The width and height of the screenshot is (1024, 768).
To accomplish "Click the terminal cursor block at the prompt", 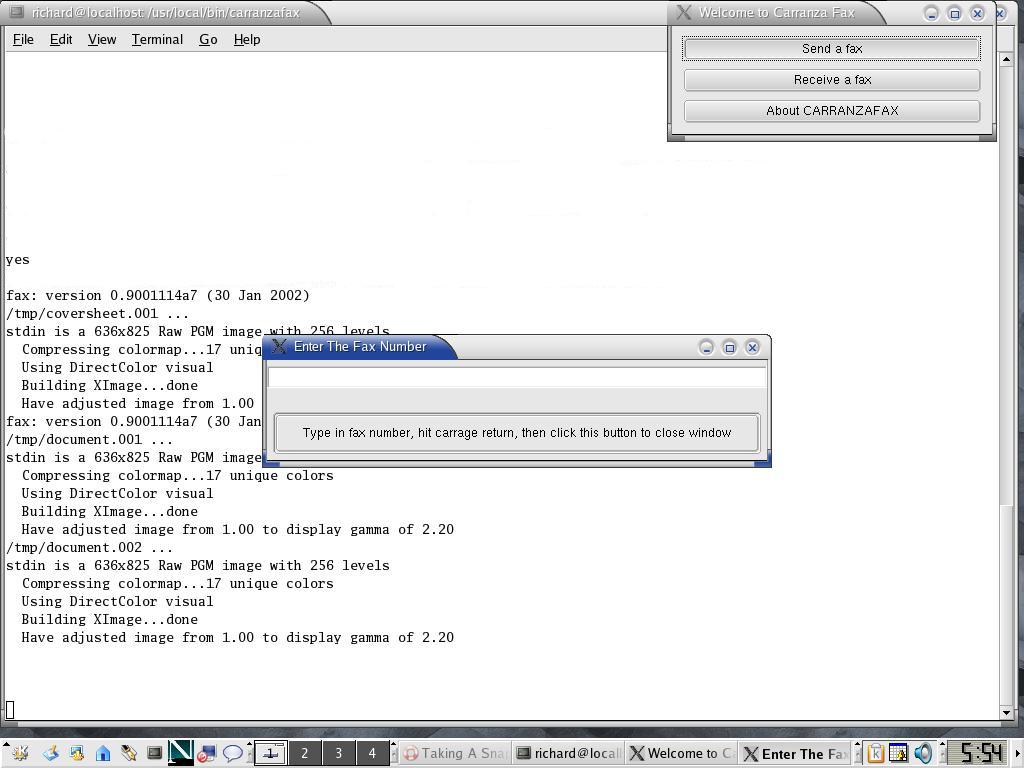I will point(10,709).
